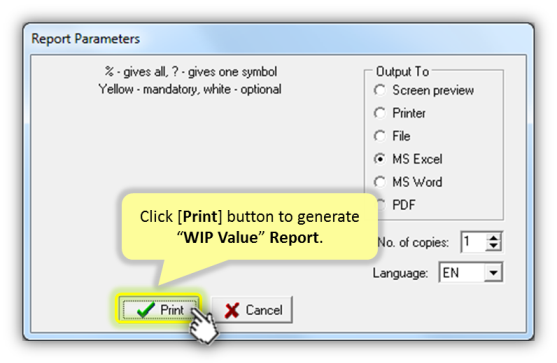Increase number of copies with up arrow
The height and width of the screenshot is (363, 557).
coord(493,238)
